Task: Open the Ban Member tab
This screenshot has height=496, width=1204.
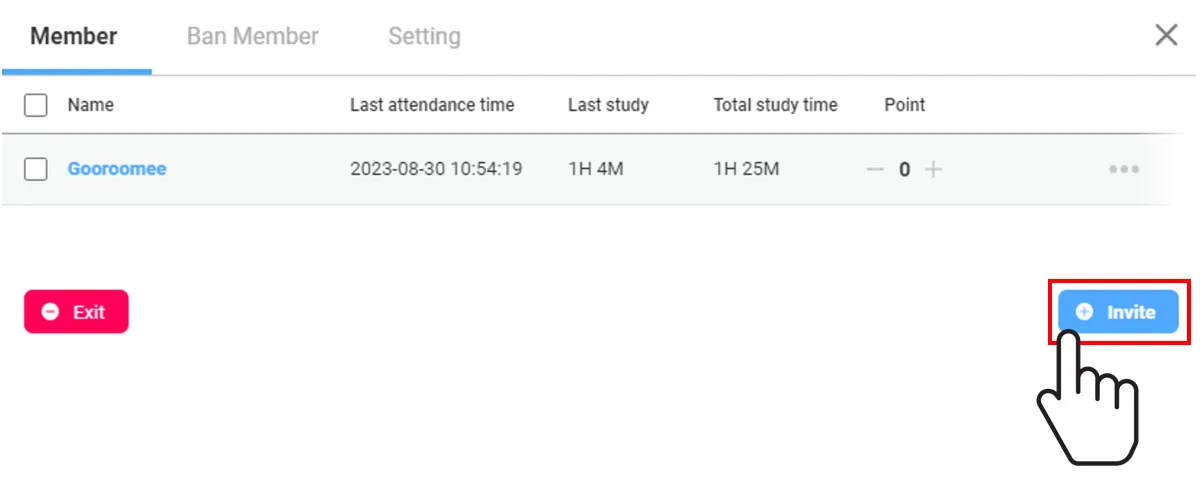Action: pyautogui.click(x=252, y=37)
